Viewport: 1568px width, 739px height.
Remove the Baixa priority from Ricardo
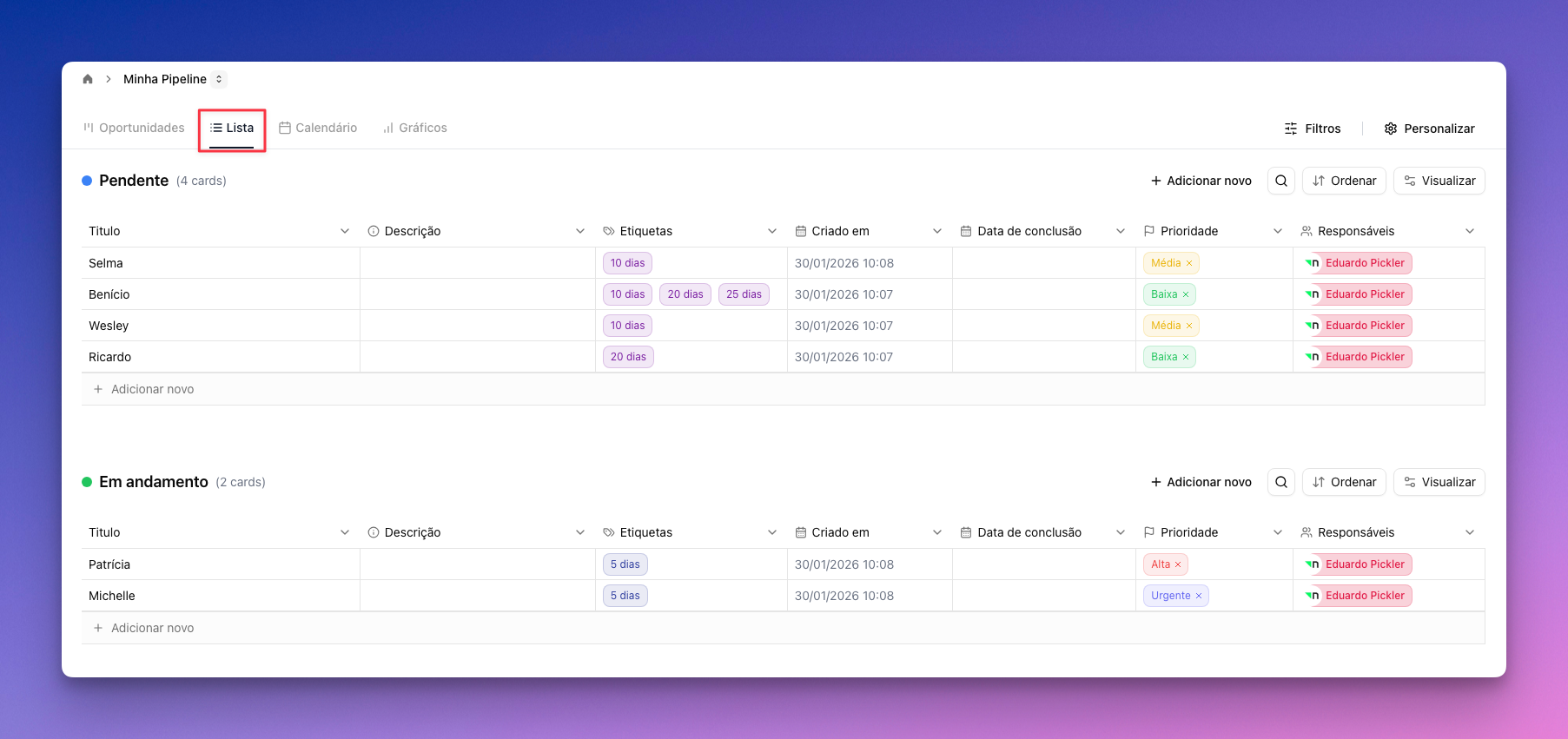tap(1186, 357)
